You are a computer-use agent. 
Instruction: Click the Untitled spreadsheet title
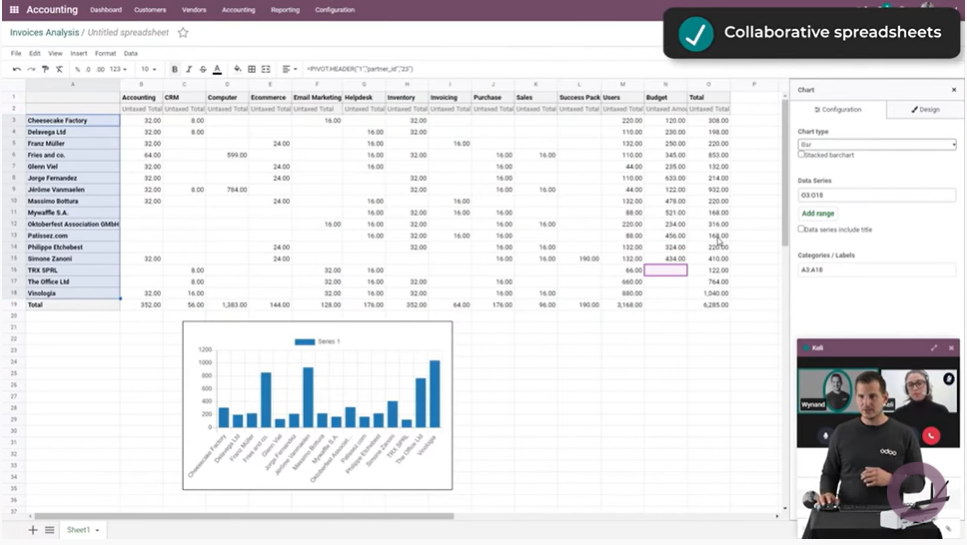pos(128,33)
